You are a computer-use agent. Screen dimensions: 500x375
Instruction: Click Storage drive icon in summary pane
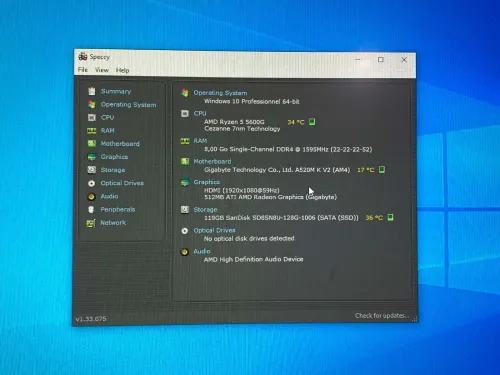pyautogui.click(x=185, y=210)
